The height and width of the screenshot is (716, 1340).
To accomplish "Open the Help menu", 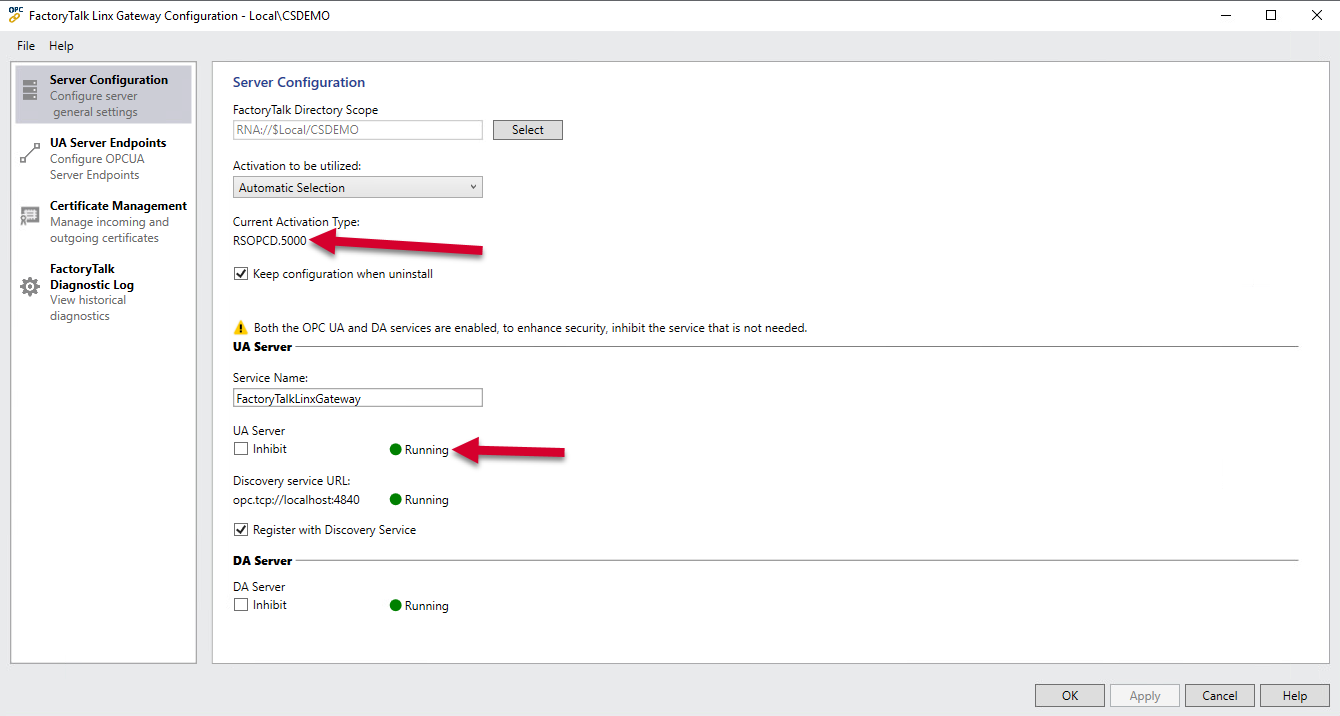I will [61, 46].
